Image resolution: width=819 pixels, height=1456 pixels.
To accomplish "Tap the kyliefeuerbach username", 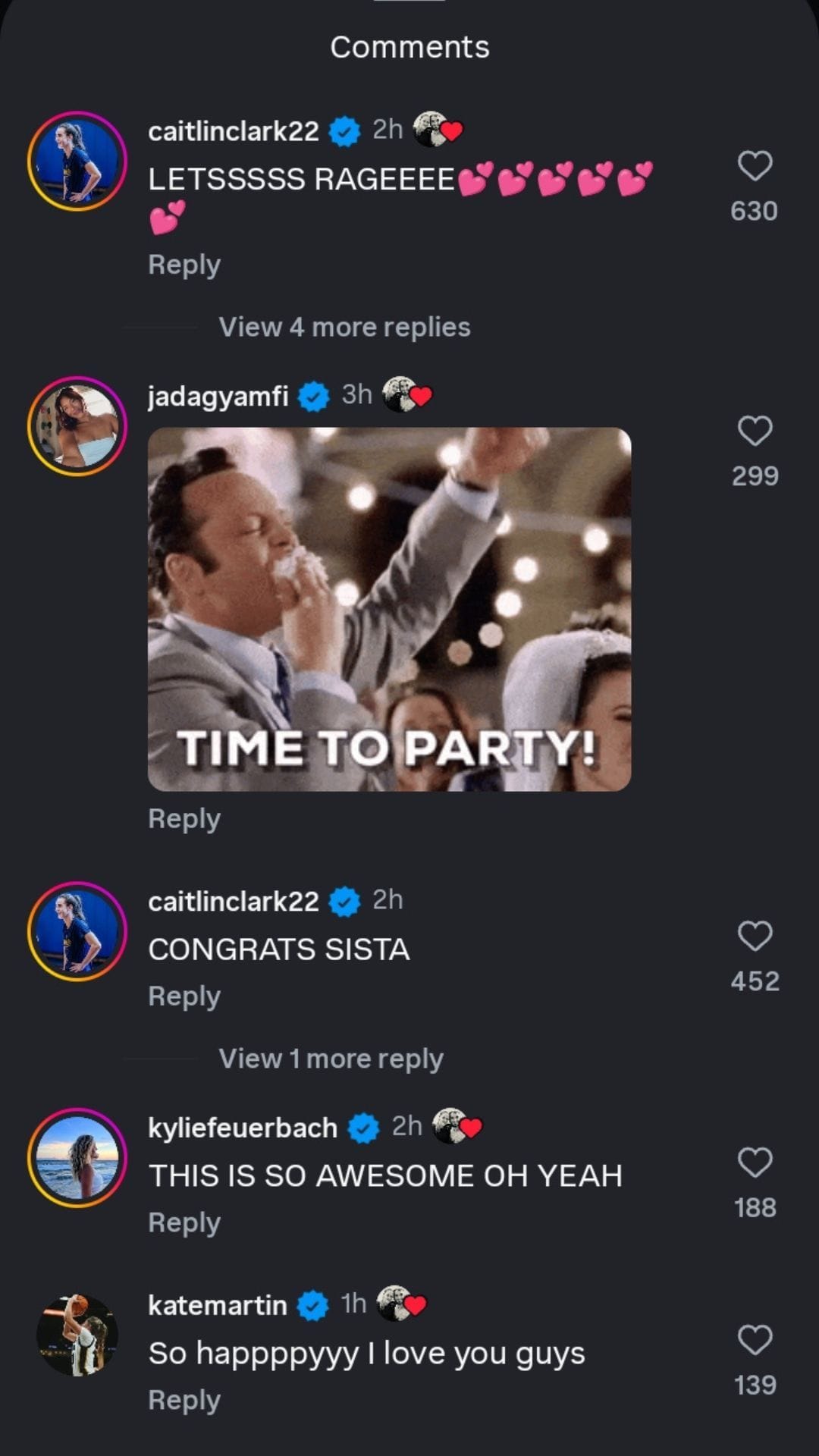I will pos(243,1128).
